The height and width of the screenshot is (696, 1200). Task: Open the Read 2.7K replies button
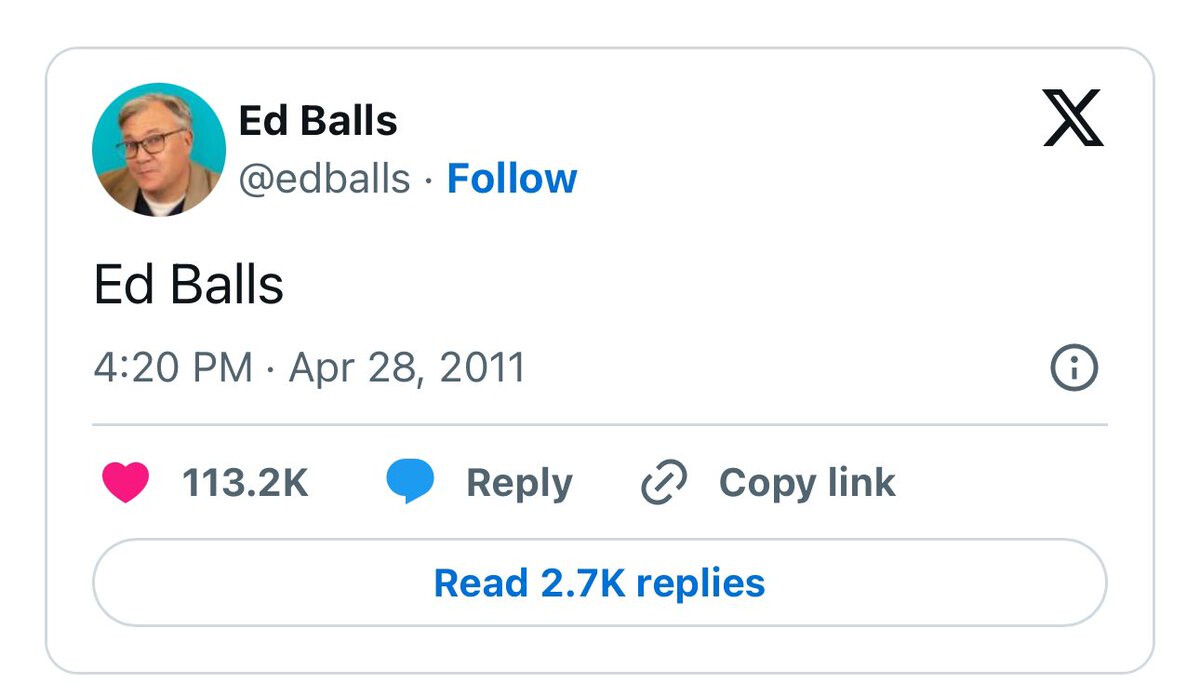click(599, 583)
